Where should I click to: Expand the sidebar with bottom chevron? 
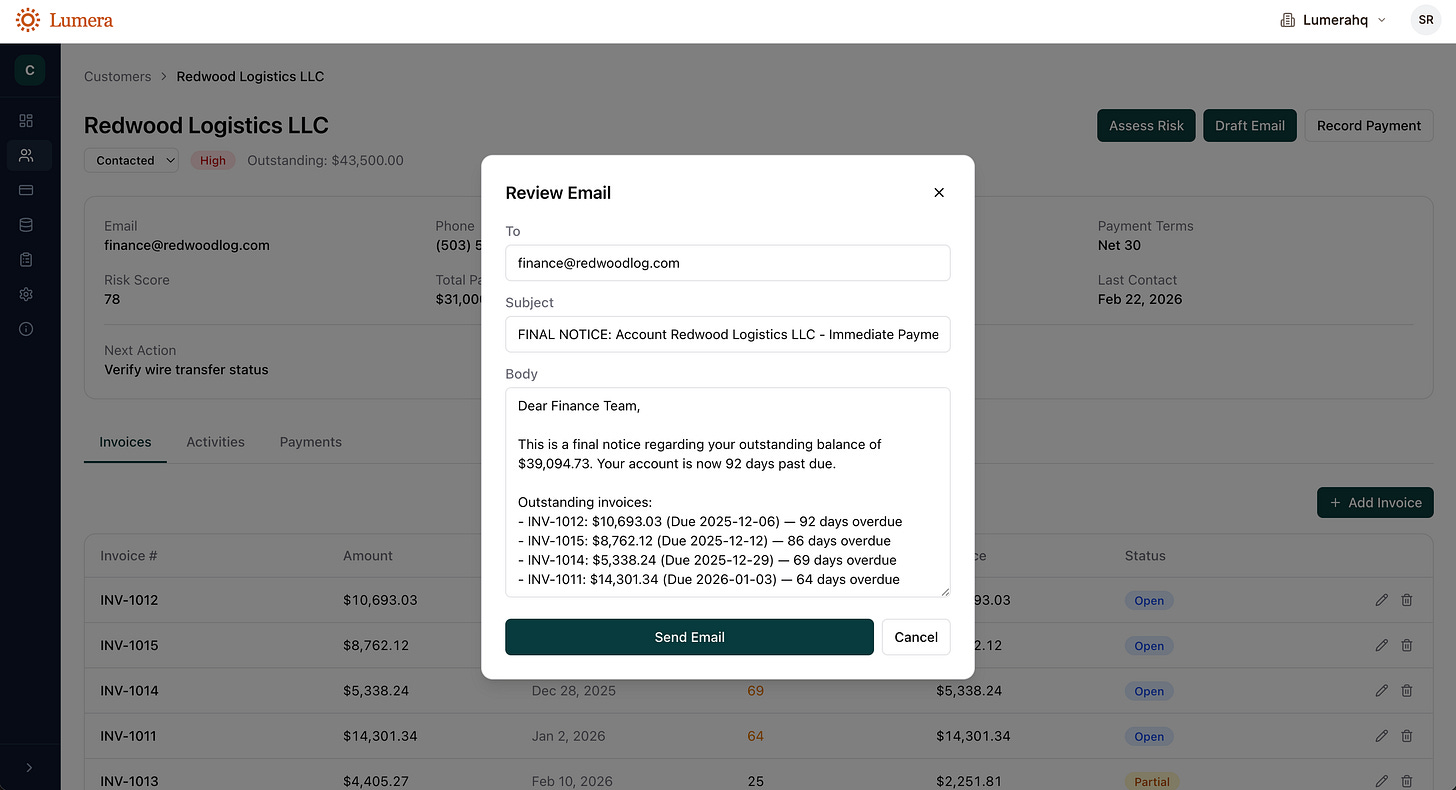[x=29, y=768]
